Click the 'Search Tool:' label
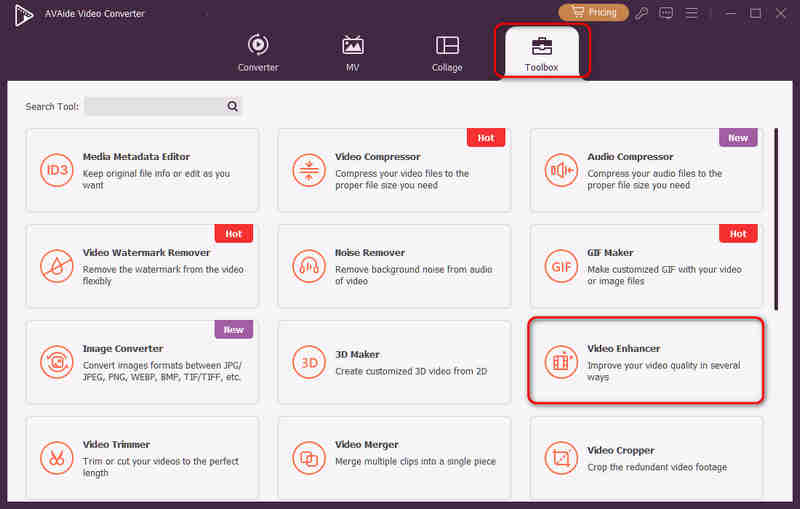800x509 pixels. click(x=52, y=107)
